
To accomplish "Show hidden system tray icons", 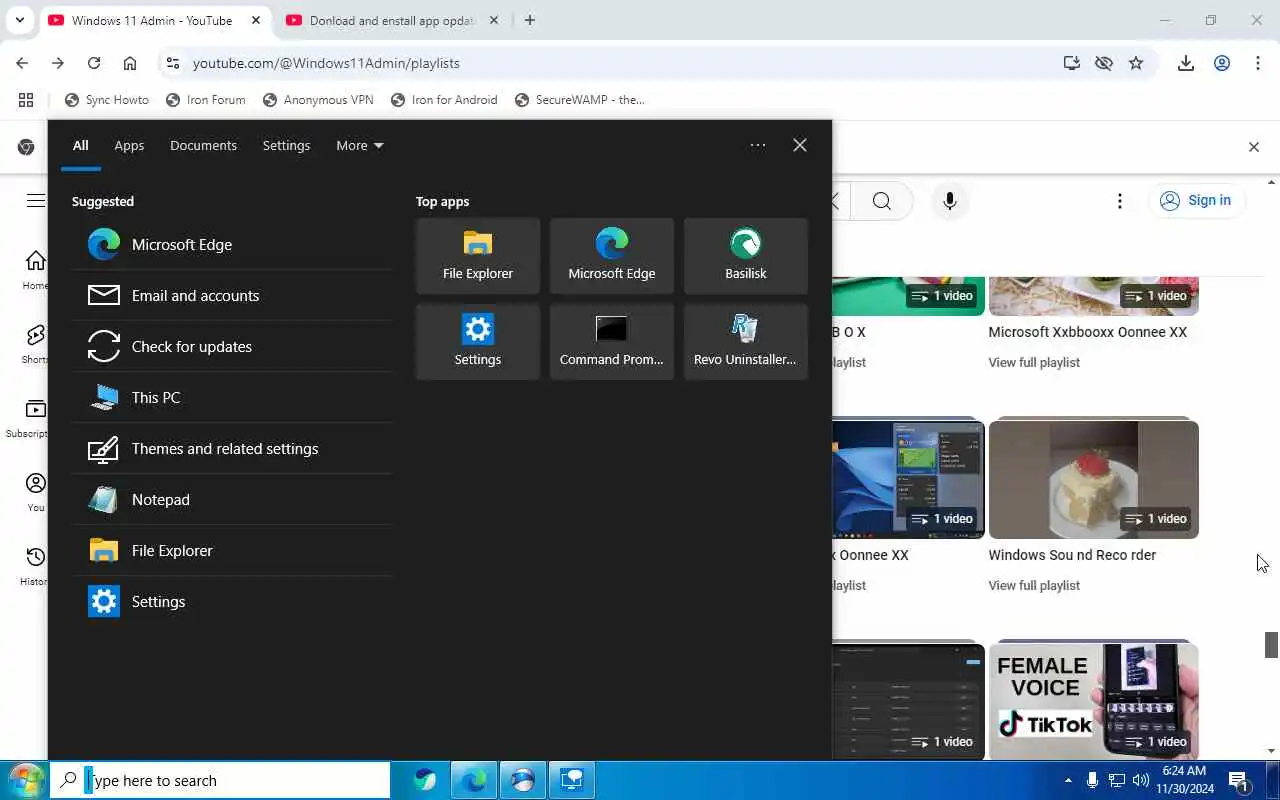I will (1068, 780).
